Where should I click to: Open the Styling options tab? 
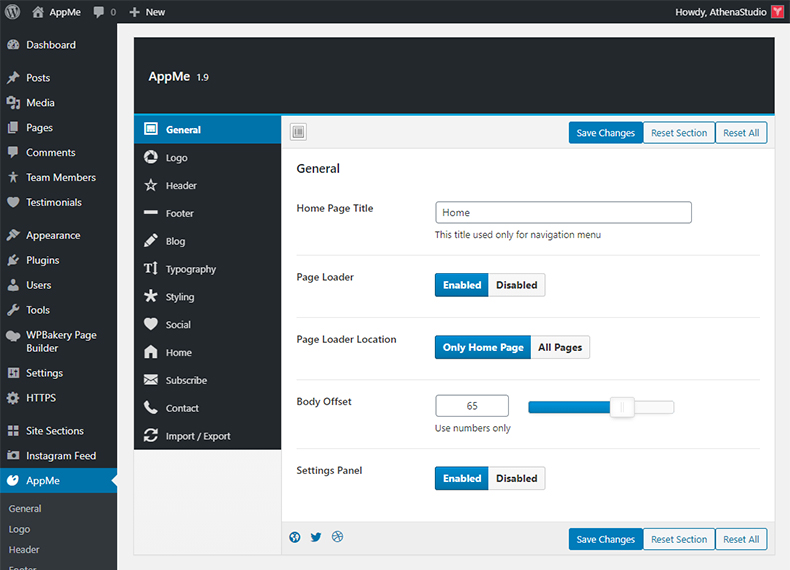(208, 297)
